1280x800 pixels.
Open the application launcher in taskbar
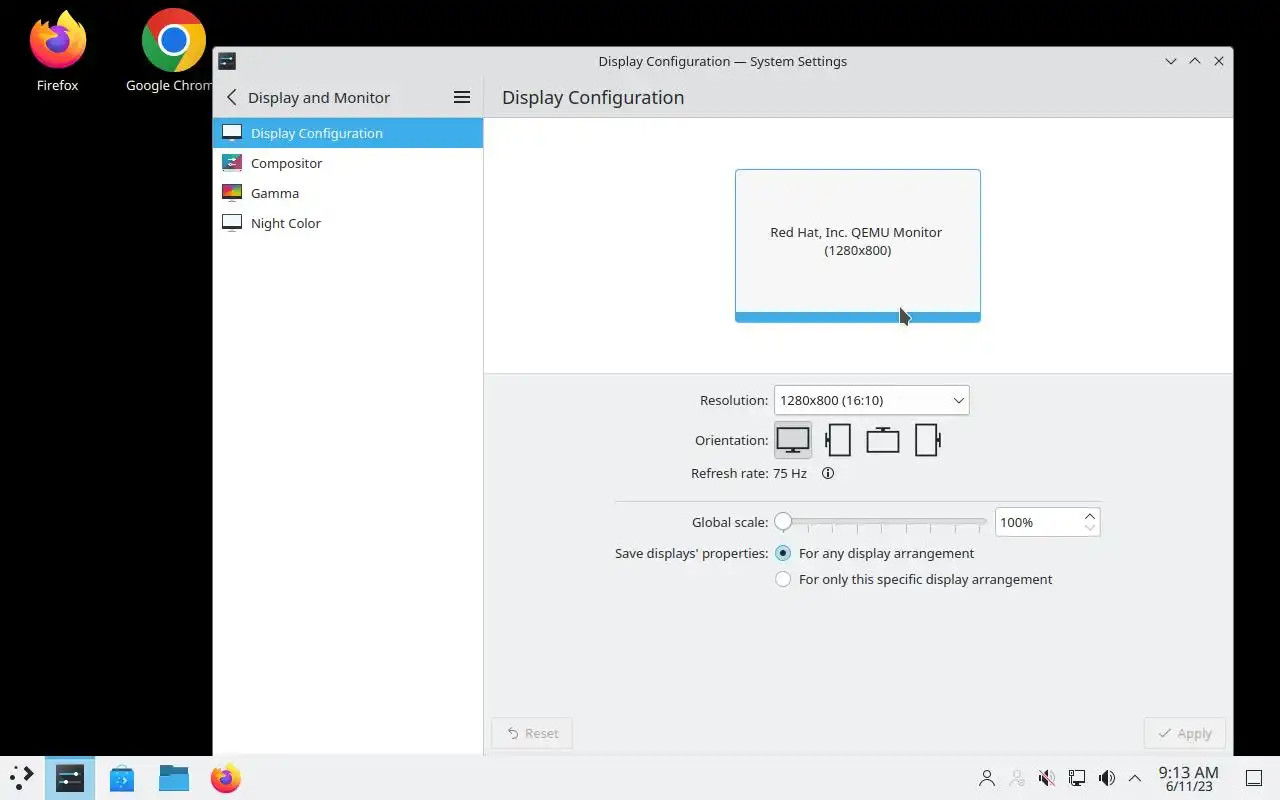click(22, 778)
